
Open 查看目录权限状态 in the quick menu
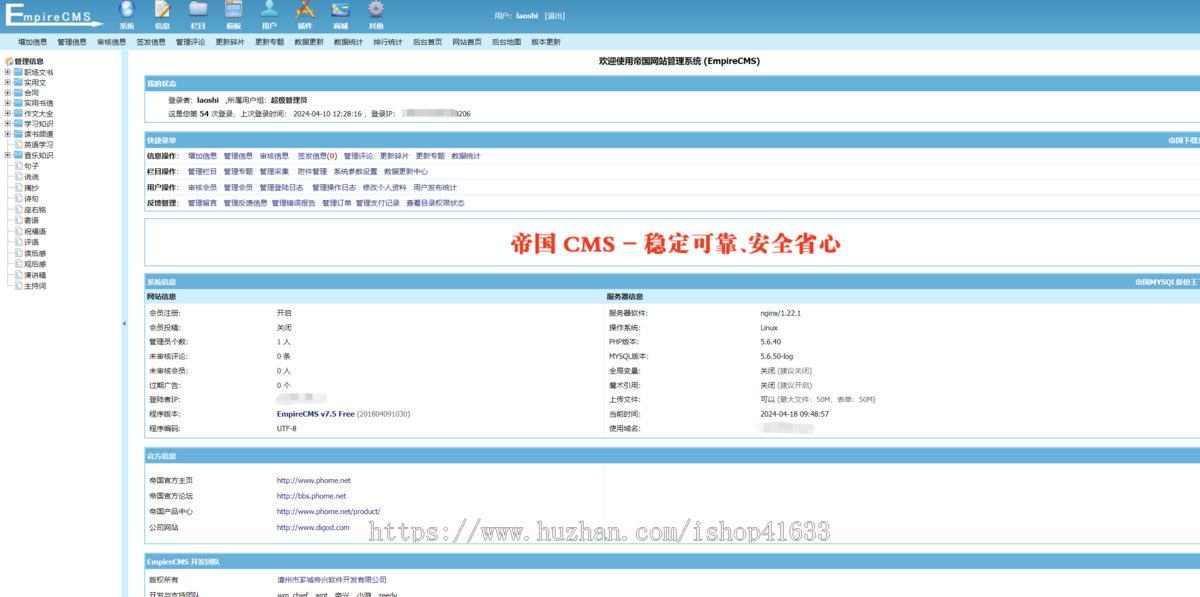[x=435, y=203]
